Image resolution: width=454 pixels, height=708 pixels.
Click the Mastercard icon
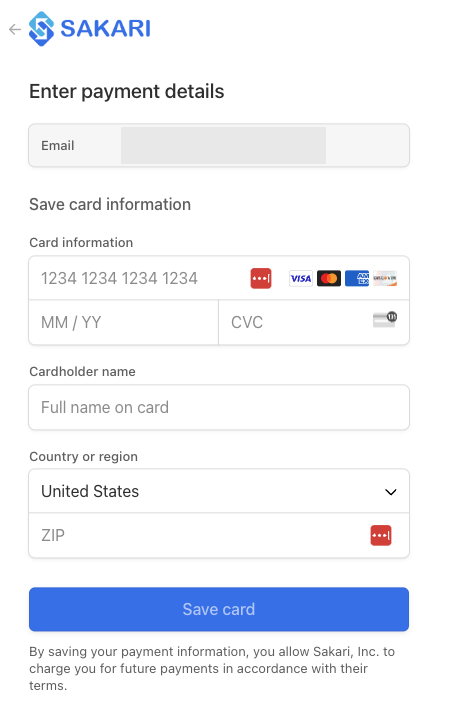pyautogui.click(x=329, y=279)
